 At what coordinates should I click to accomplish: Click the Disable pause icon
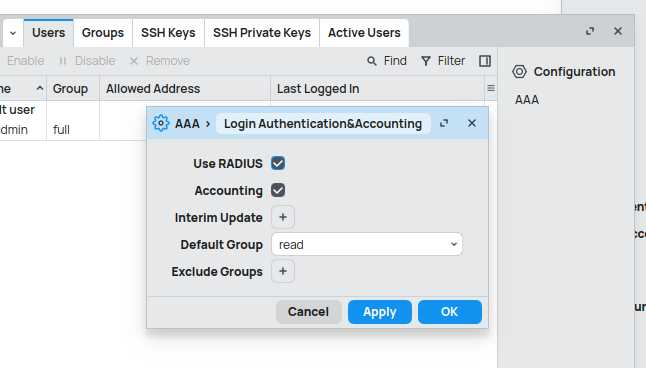(63, 61)
